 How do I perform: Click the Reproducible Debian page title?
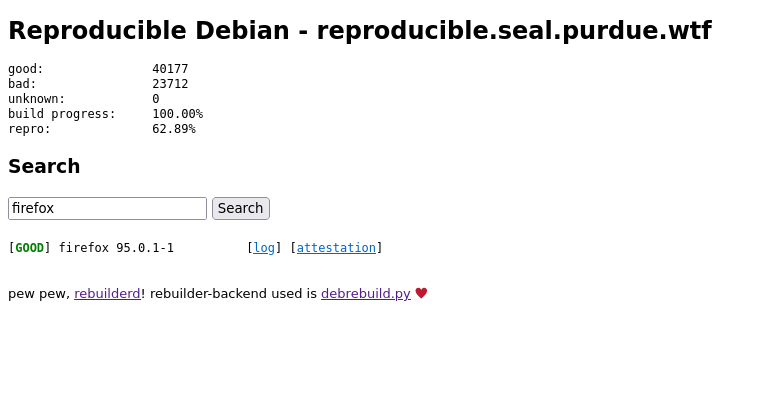point(359,31)
